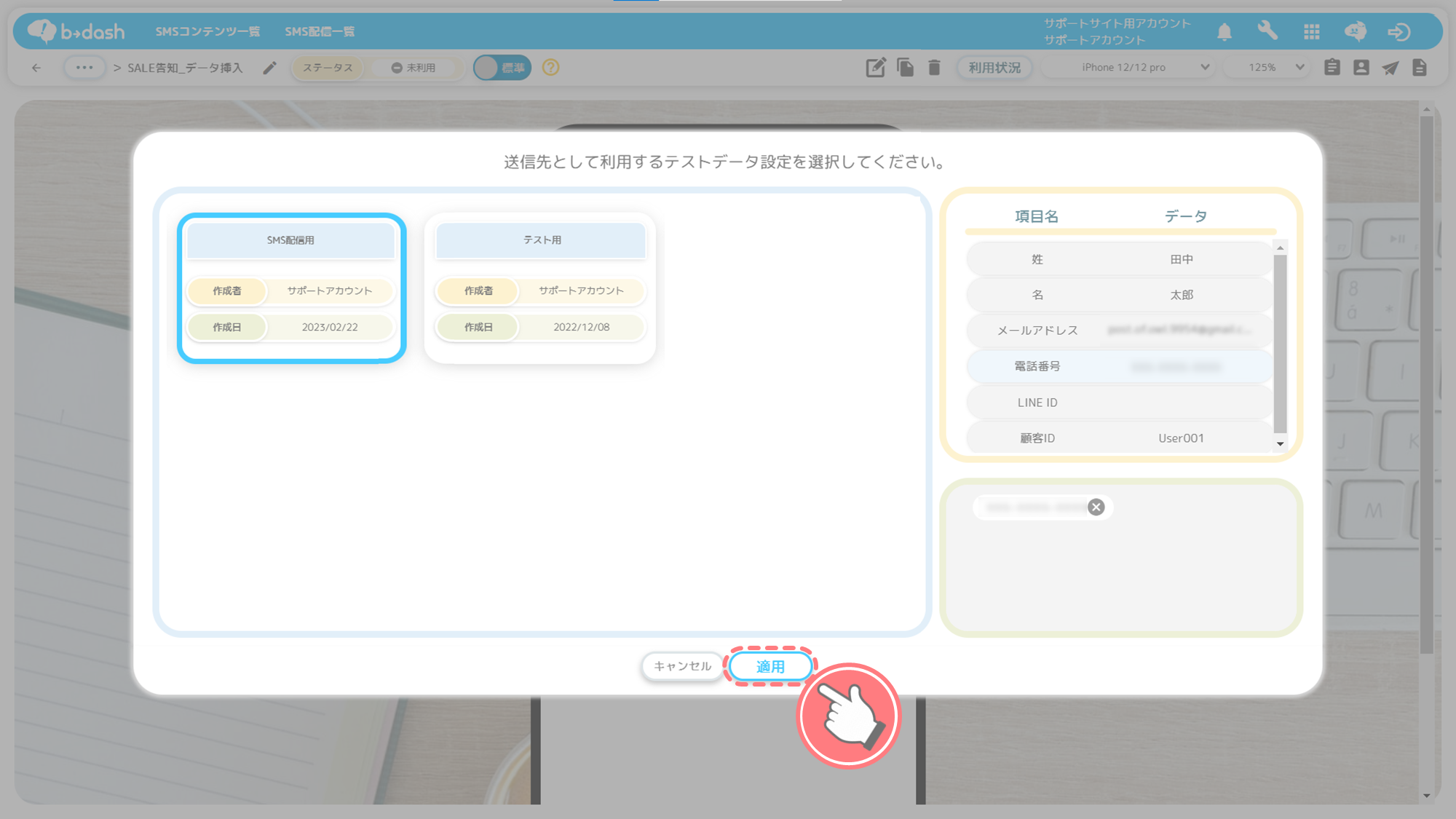
Task: Expand the breadcrumb ellipsis menu
Action: (84, 68)
